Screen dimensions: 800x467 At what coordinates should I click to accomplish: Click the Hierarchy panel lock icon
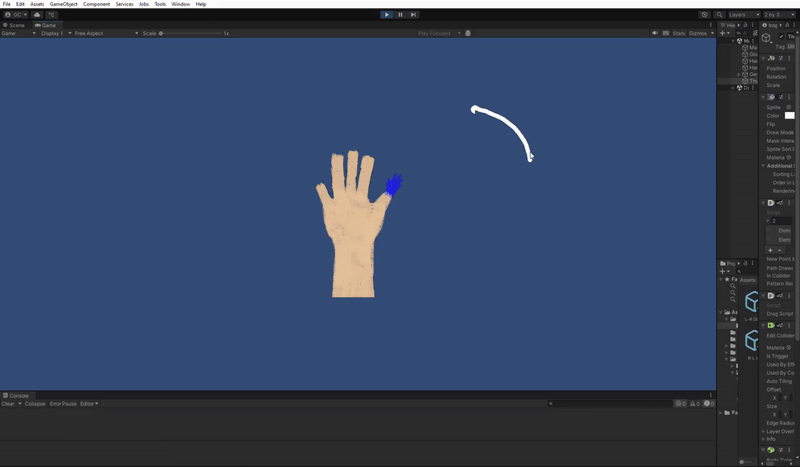[x=745, y=25]
